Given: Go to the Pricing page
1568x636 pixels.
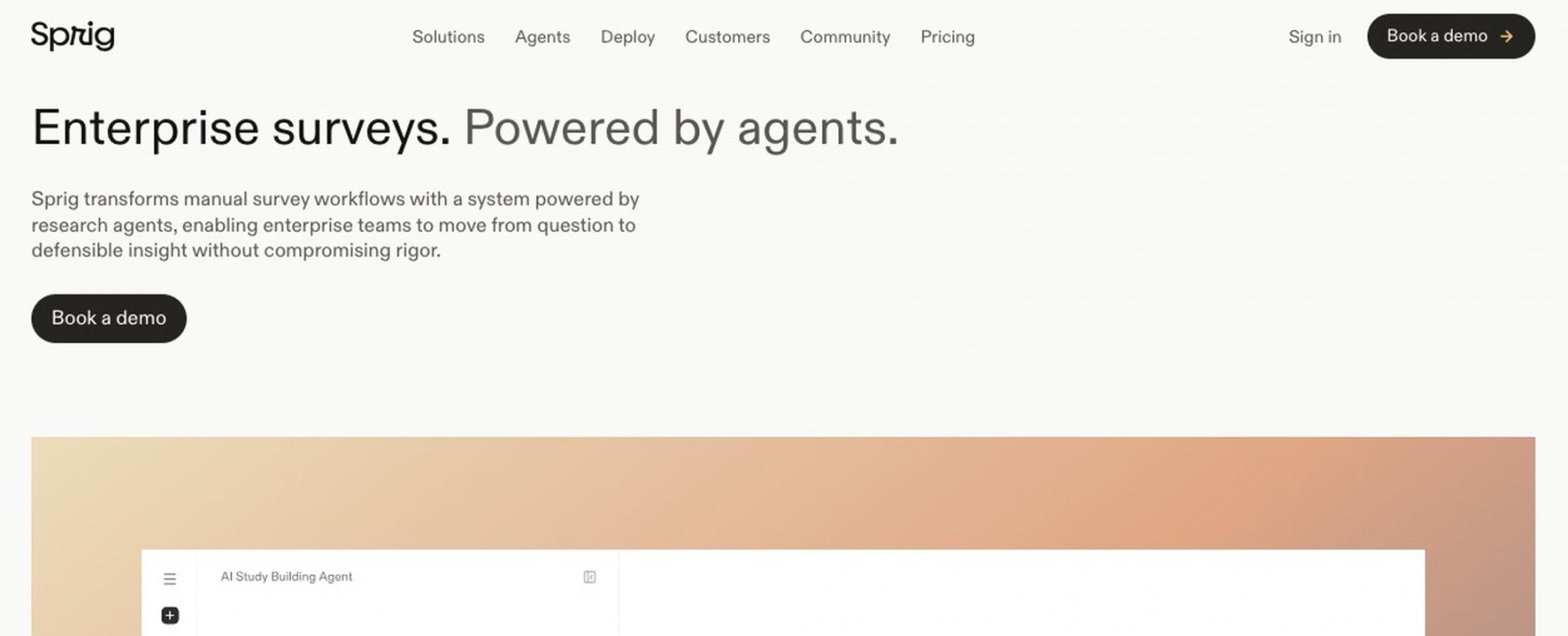Looking at the screenshot, I should coord(947,37).
